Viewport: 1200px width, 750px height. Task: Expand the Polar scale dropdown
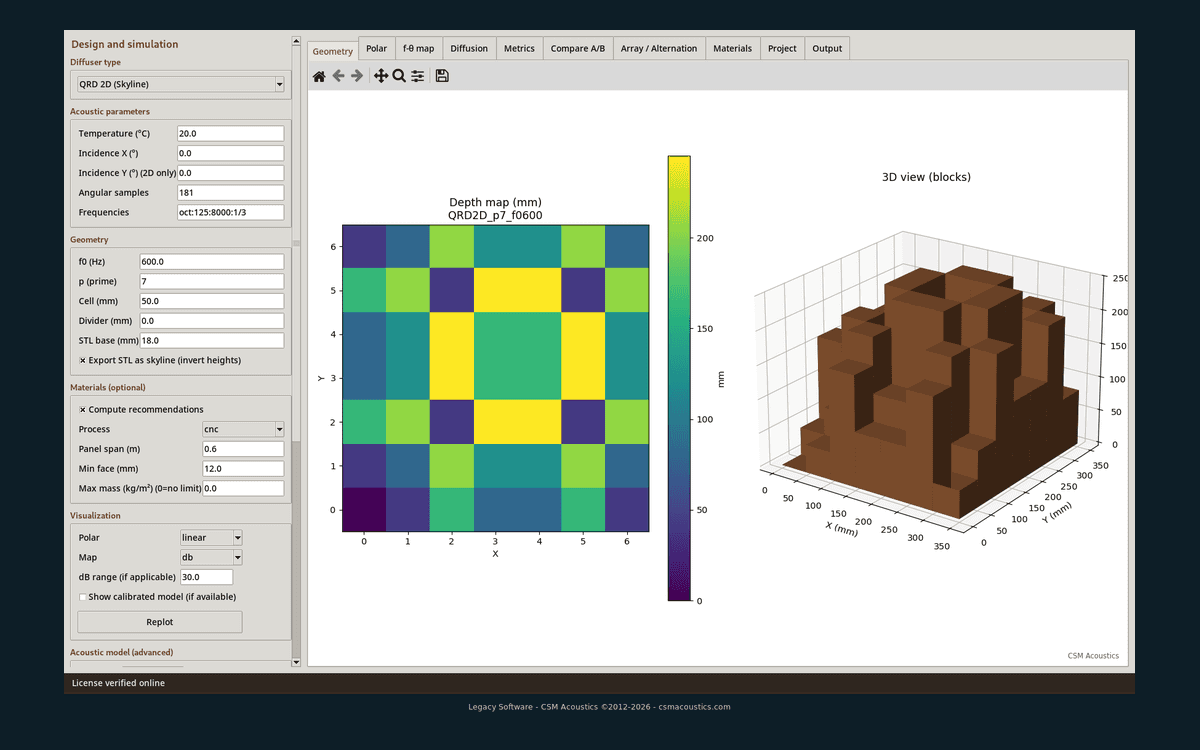pos(211,538)
